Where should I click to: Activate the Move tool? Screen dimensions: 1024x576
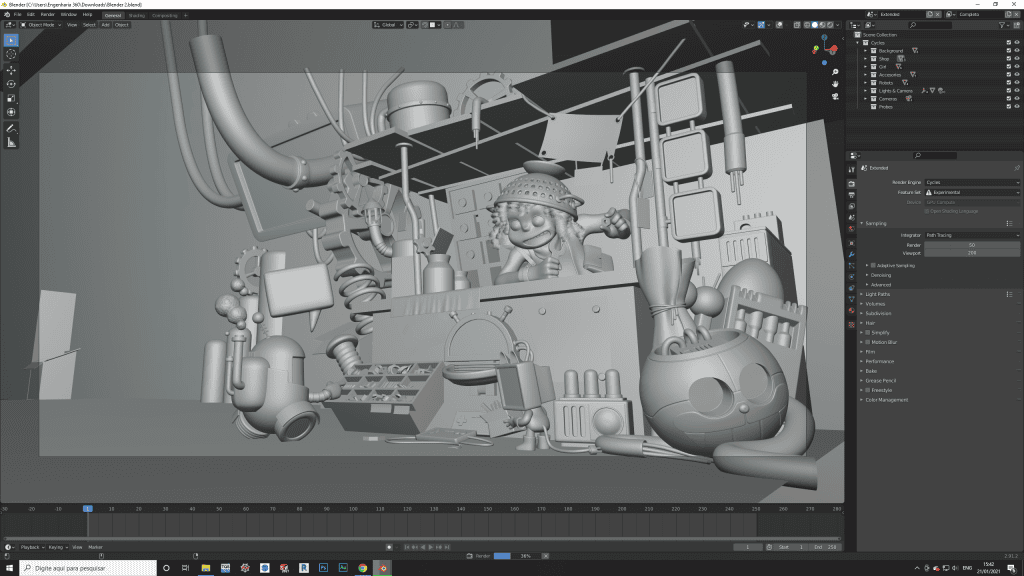click(x=11, y=70)
